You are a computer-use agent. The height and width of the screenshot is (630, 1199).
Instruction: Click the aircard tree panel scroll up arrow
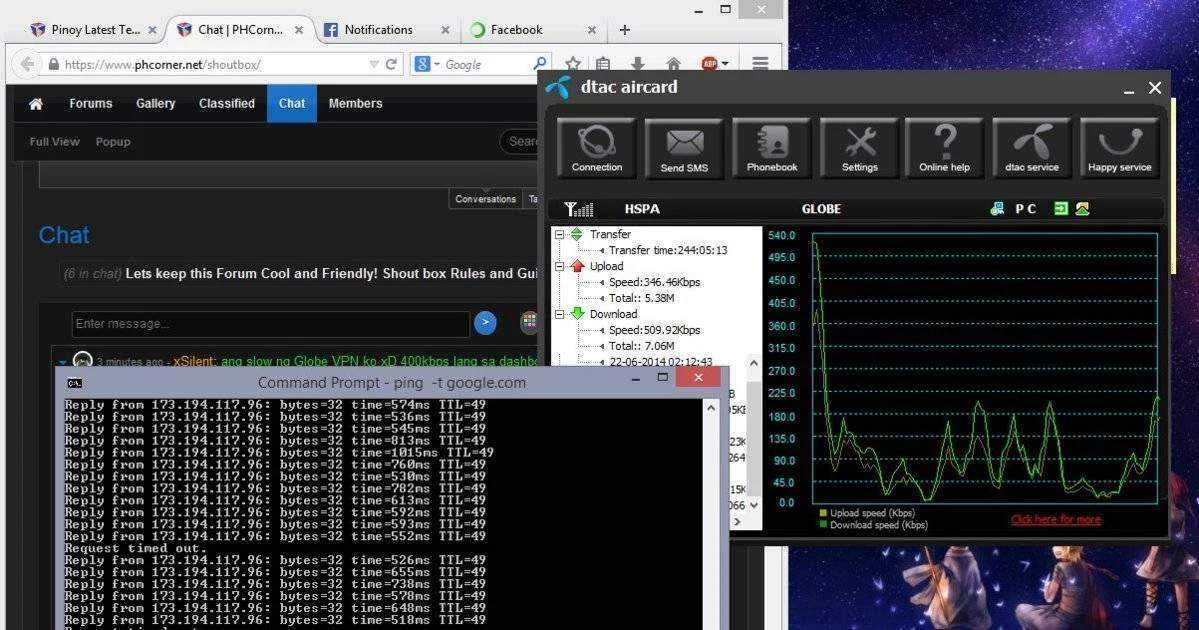(753, 364)
